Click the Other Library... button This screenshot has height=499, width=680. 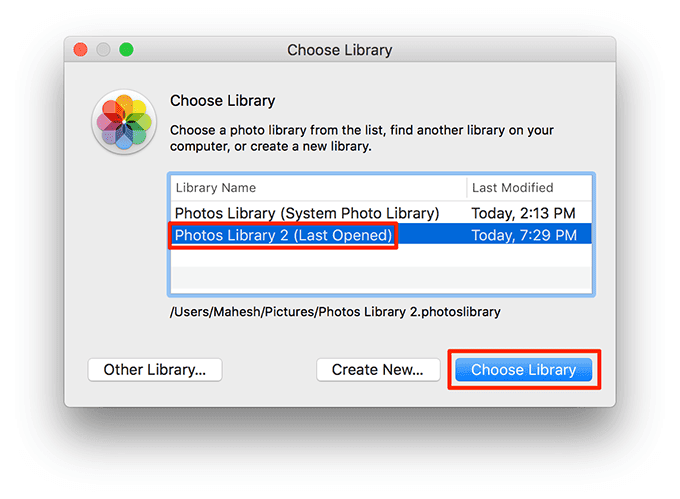(x=155, y=370)
